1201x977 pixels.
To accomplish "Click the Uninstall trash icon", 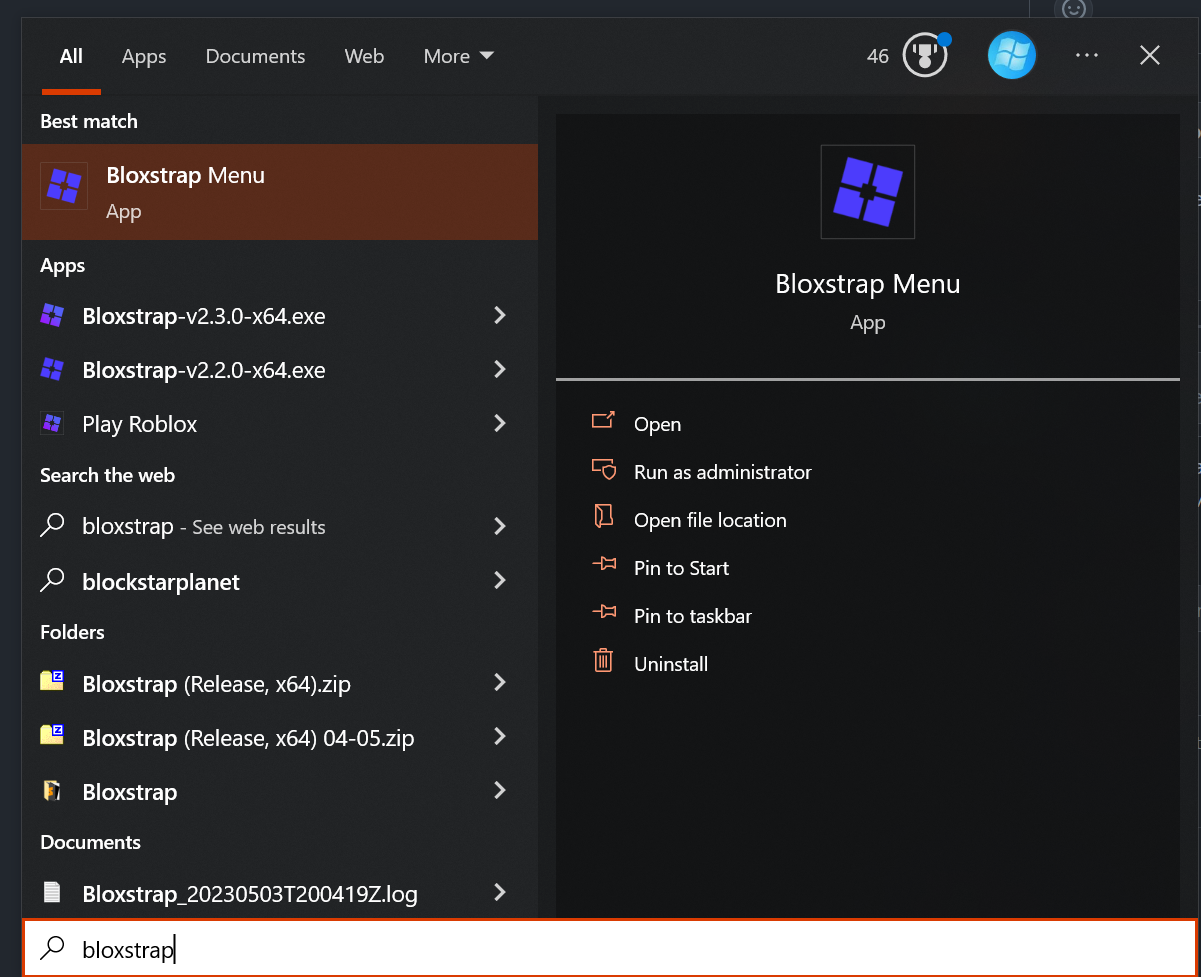I will tap(603, 661).
